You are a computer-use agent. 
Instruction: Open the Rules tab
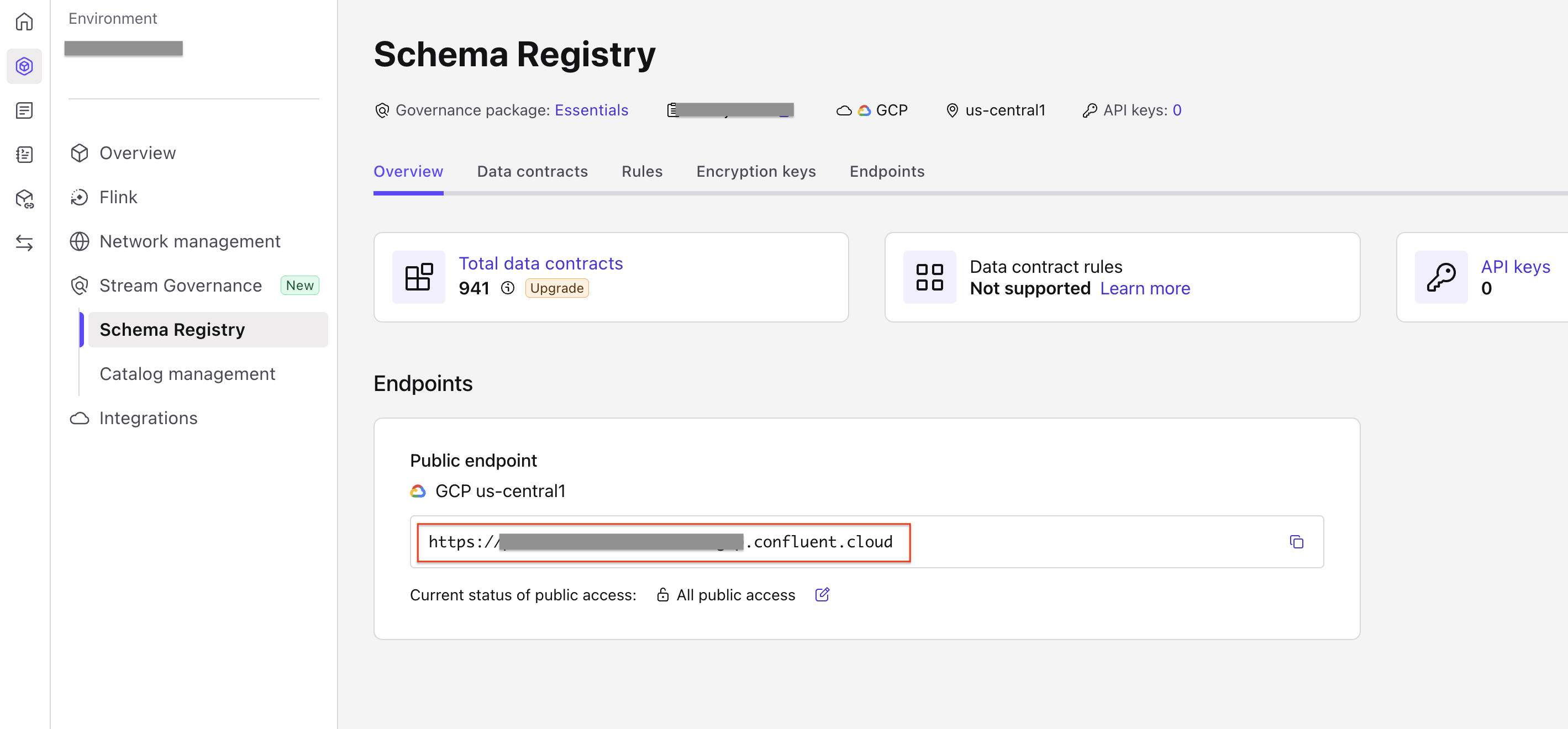pos(642,172)
